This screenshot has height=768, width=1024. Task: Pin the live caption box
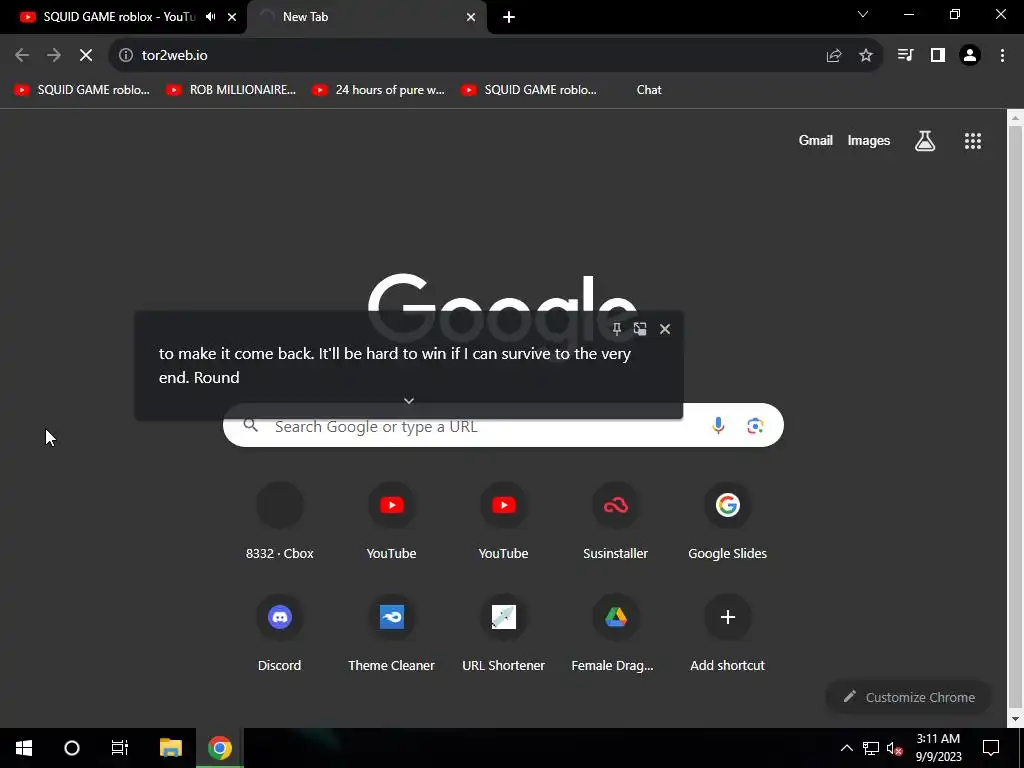pyautogui.click(x=616, y=328)
